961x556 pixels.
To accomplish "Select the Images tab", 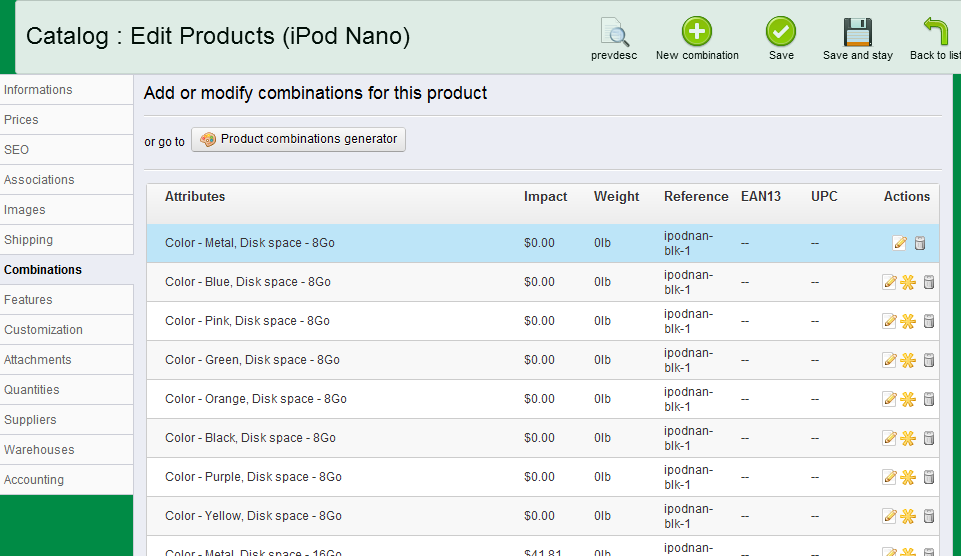I will (25, 210).
